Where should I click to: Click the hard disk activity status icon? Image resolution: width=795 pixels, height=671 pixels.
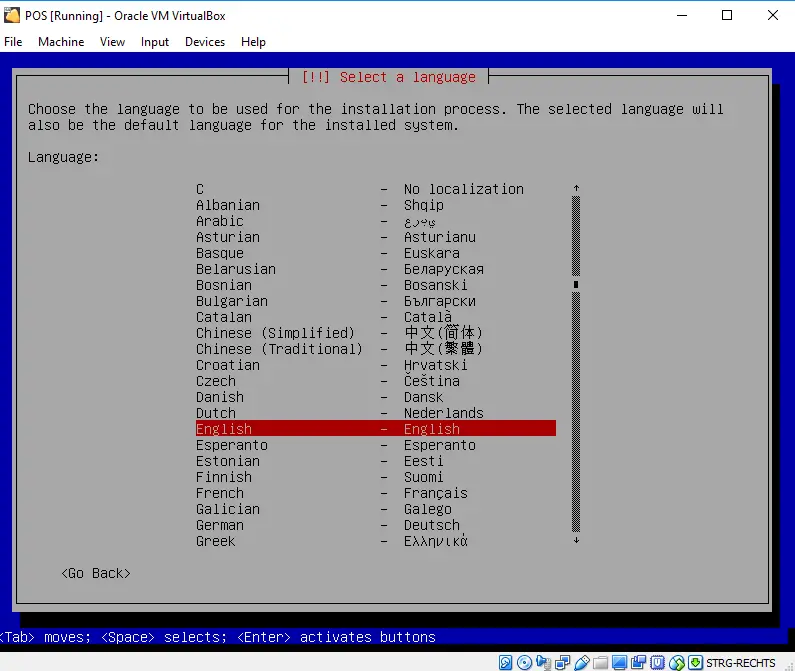click(x=505, y=662)
